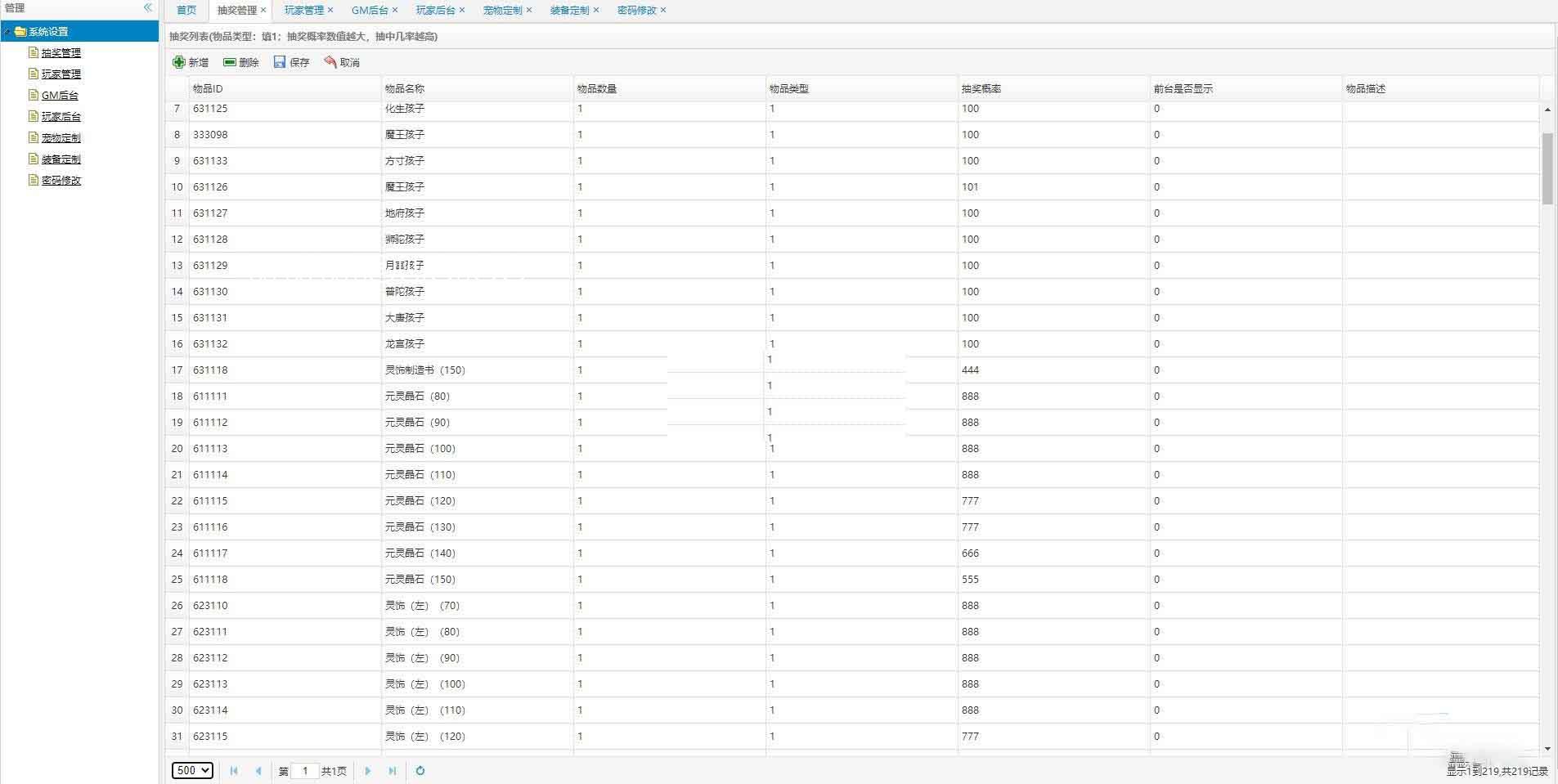Click the 删除 delete icon
This screenshot has height=784, width=1558.
pyautogui.click(x=230, y=62)
